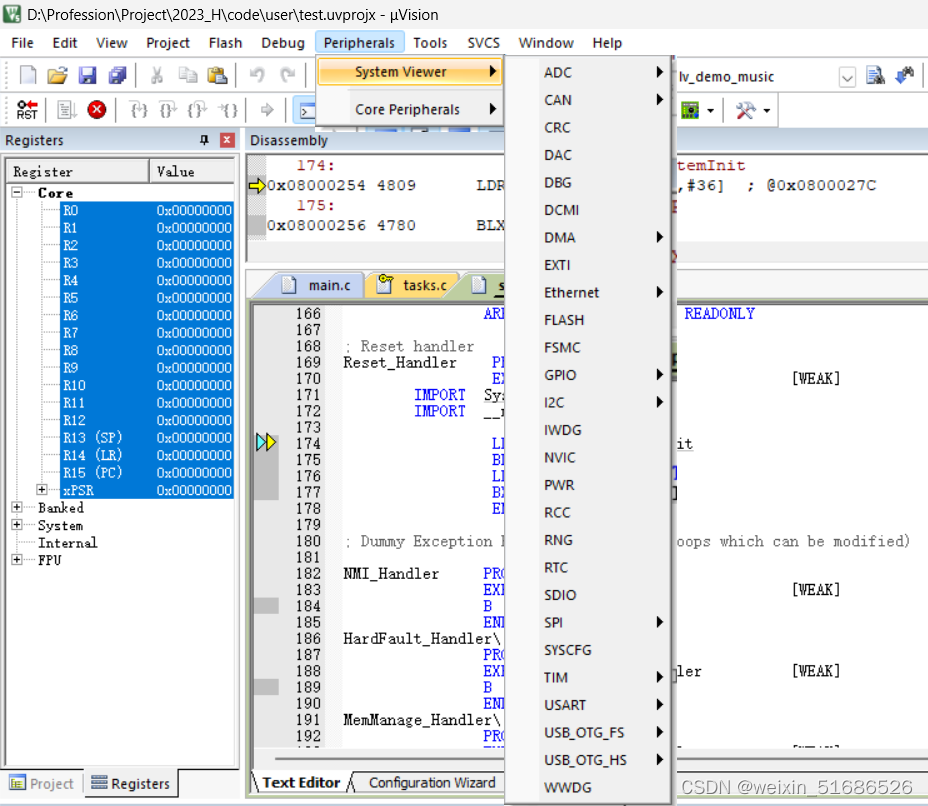Viewport: 928px width, 806px height.
Task: Close the Registers panel
Action: pyautogui.click(x=227, y=140)
